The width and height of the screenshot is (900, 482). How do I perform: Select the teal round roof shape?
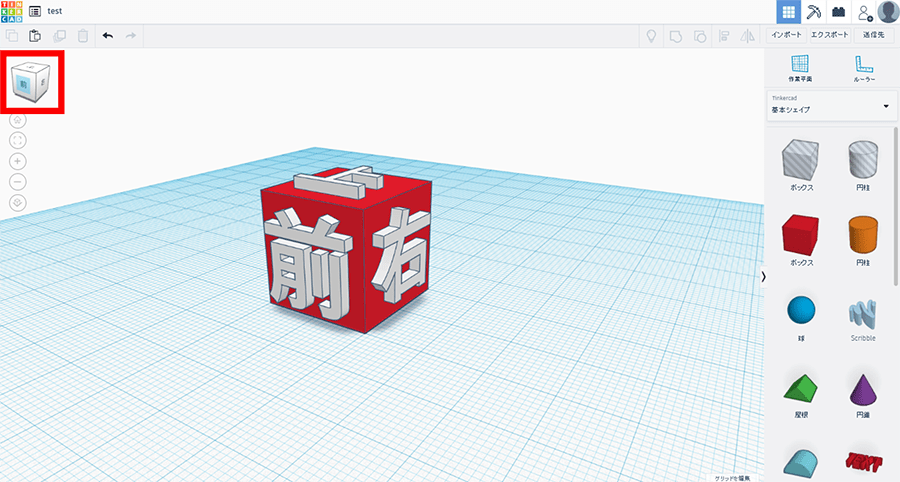pyautogui.click(x=801, y=464)
